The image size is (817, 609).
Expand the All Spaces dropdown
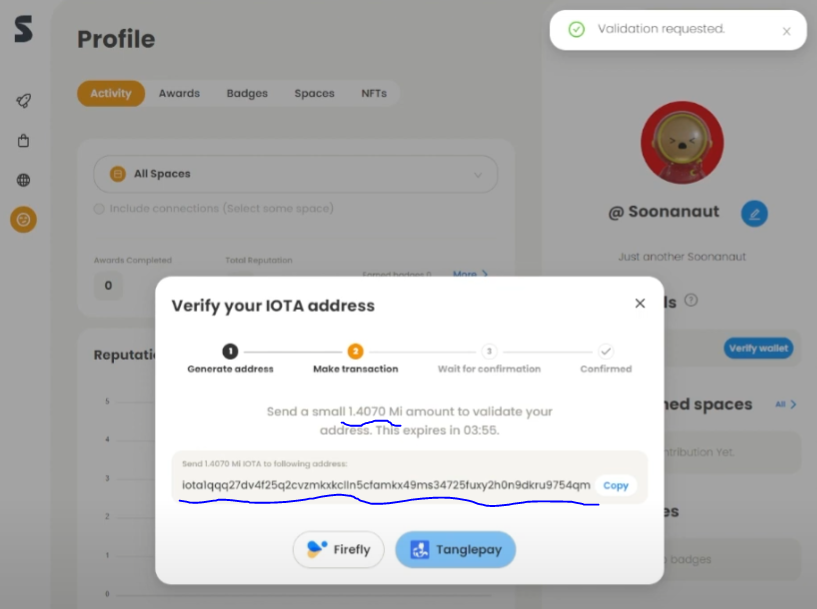[x=295, y=174]
